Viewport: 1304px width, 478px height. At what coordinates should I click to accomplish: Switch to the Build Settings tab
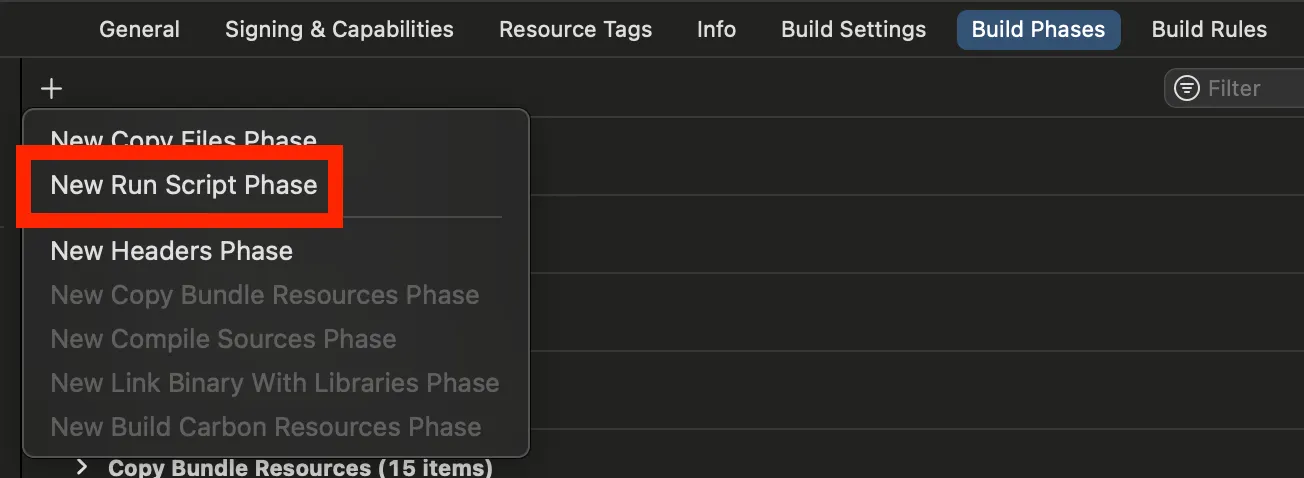point(853,30)
